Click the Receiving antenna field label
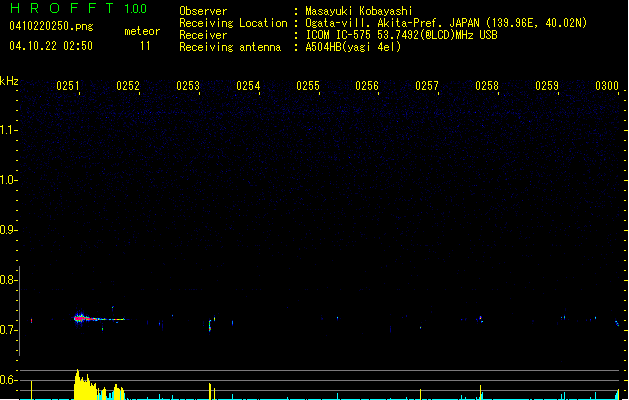The height and width of the screenshot is (400, 629). coord(230,47)
